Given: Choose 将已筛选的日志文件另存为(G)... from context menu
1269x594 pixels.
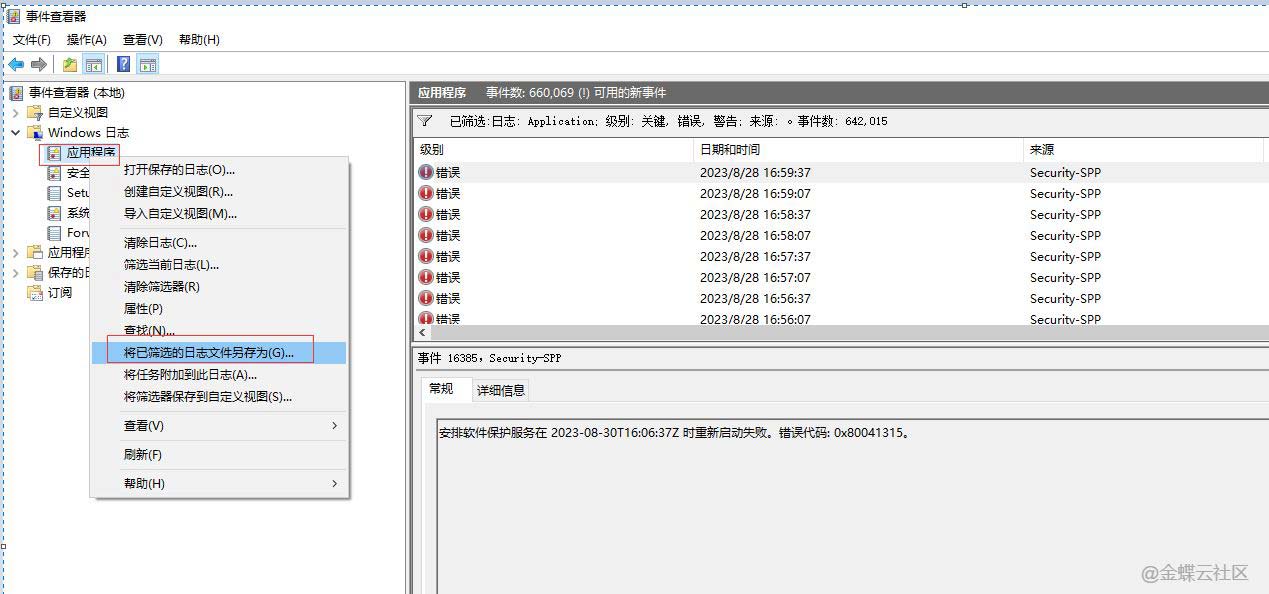Looking at the screenshot, I should [x=209, y=353].
